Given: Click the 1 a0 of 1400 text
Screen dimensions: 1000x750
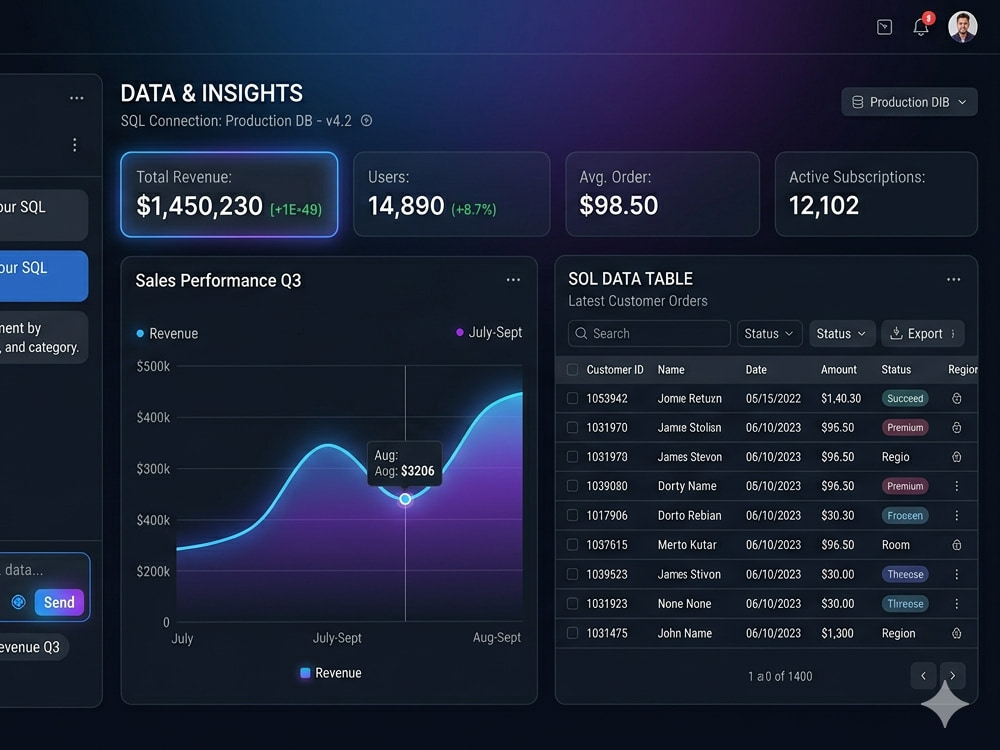Looking at the screenshot, I should point(780,676).
